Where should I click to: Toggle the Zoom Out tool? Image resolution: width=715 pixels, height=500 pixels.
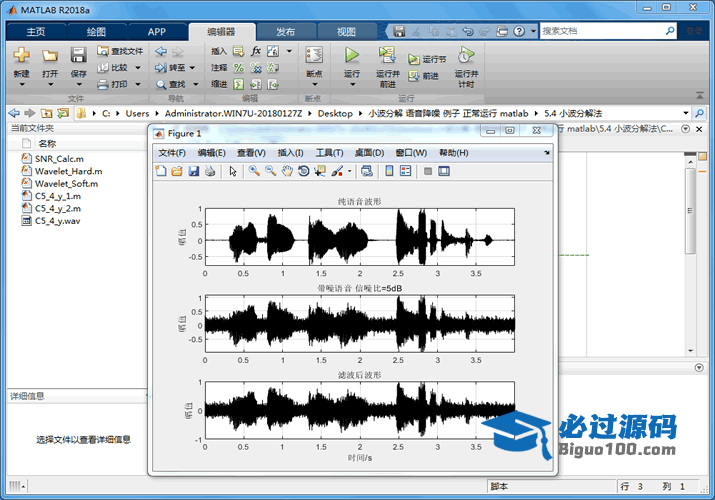270,171
